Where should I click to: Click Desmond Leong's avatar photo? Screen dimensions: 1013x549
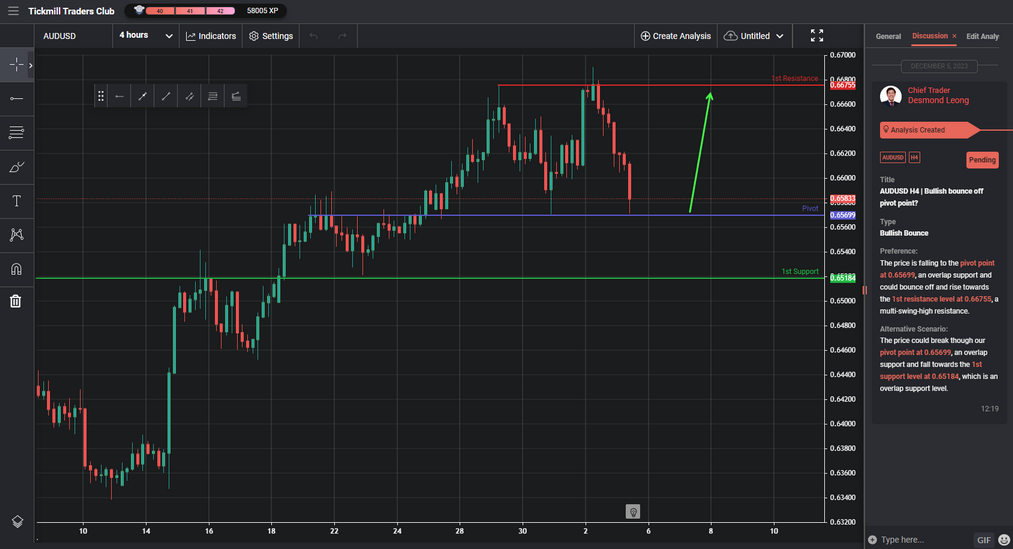pyautogui.click(x=891, y=96)
